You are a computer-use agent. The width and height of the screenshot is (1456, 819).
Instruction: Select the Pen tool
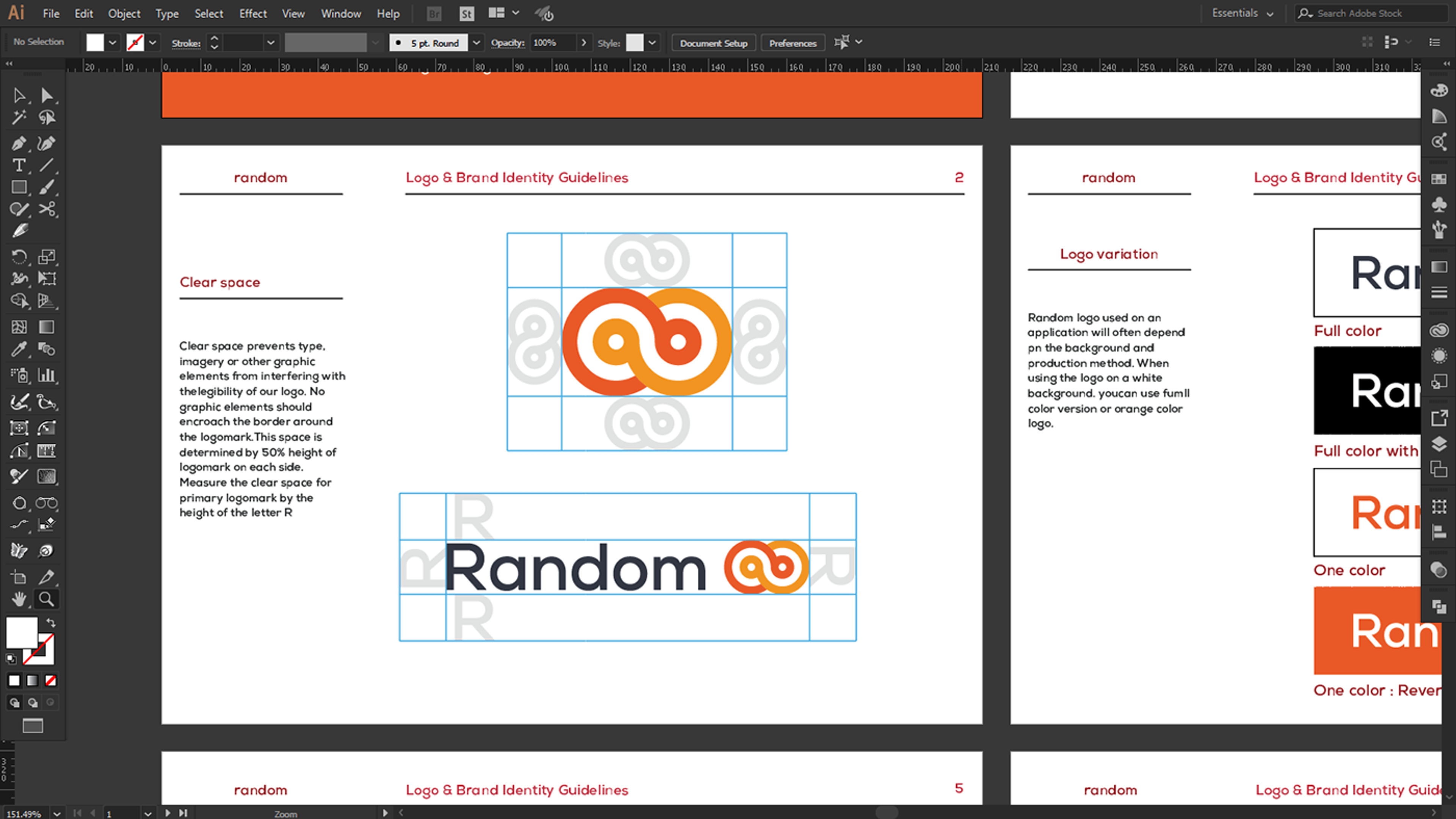tap(19, 144)
